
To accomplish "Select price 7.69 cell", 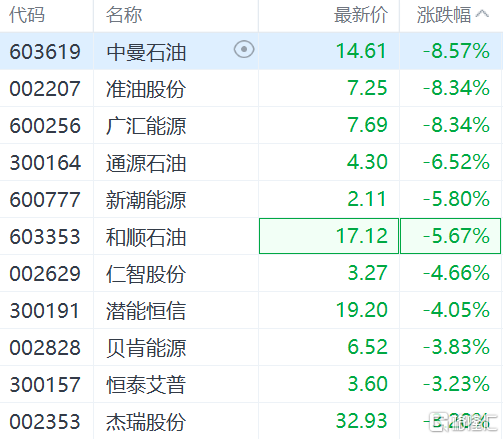I will (367, 125).
